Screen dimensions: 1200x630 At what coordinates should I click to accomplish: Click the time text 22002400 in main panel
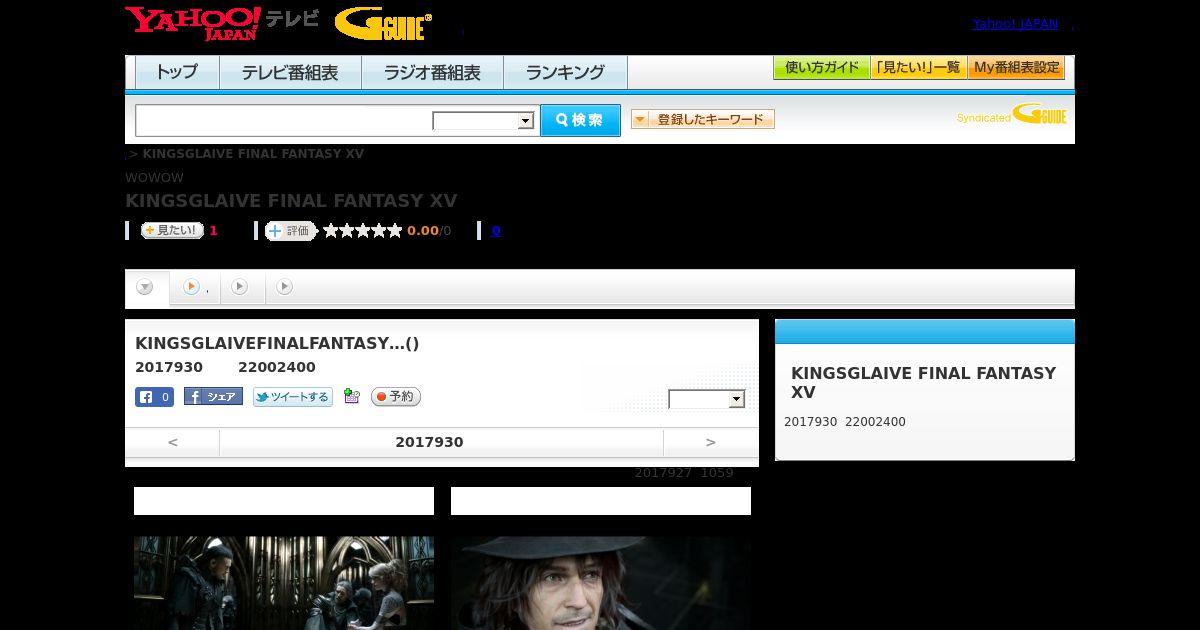point(277,367)
